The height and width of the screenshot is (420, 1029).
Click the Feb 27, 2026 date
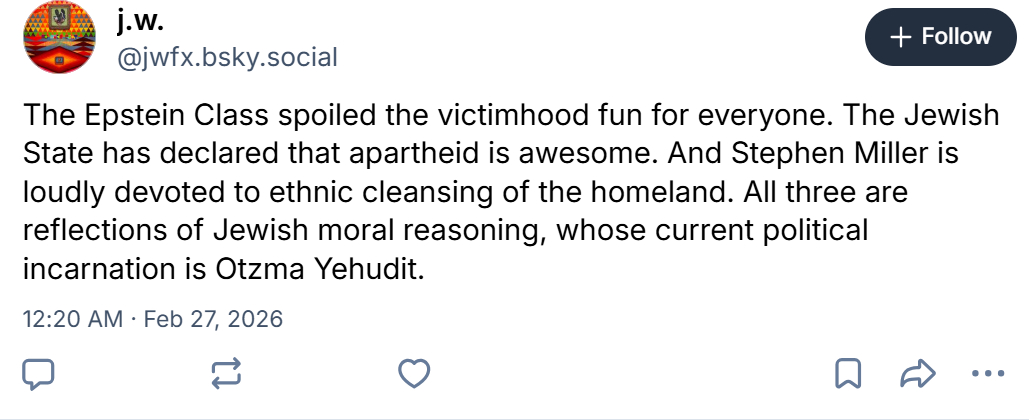(214, 319)
